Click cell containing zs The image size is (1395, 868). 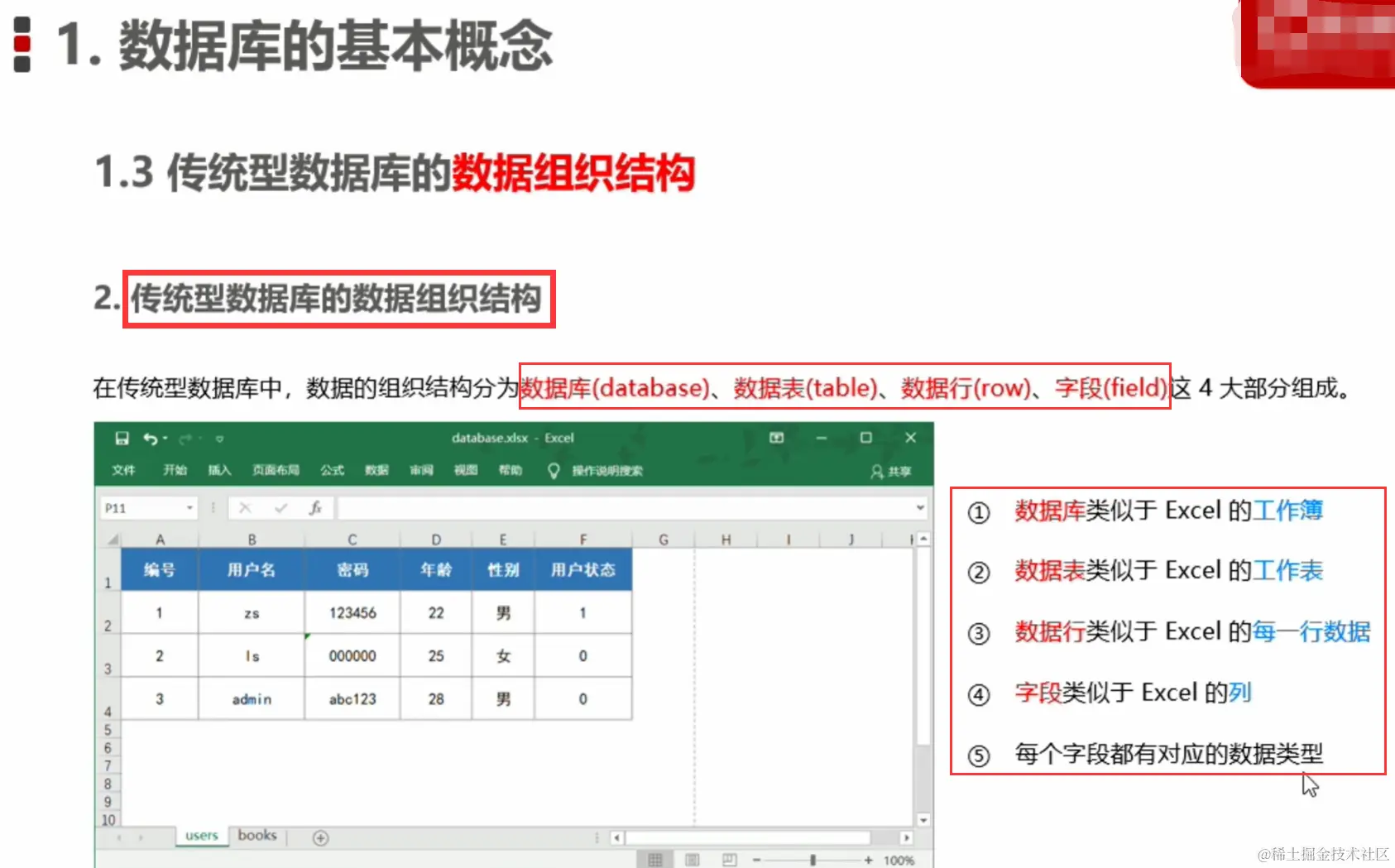click(252, 613)
